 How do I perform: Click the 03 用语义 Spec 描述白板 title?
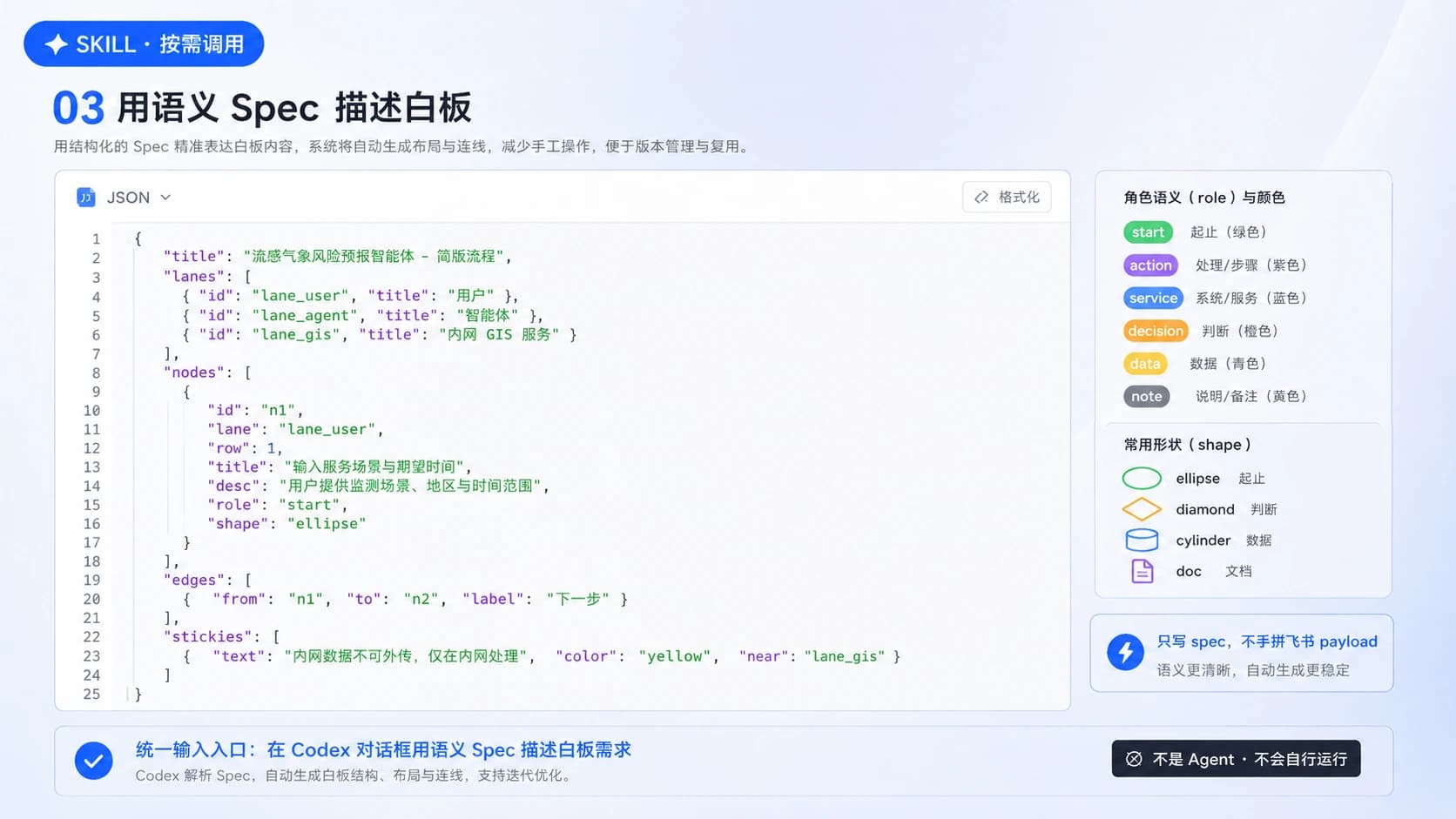262,108
